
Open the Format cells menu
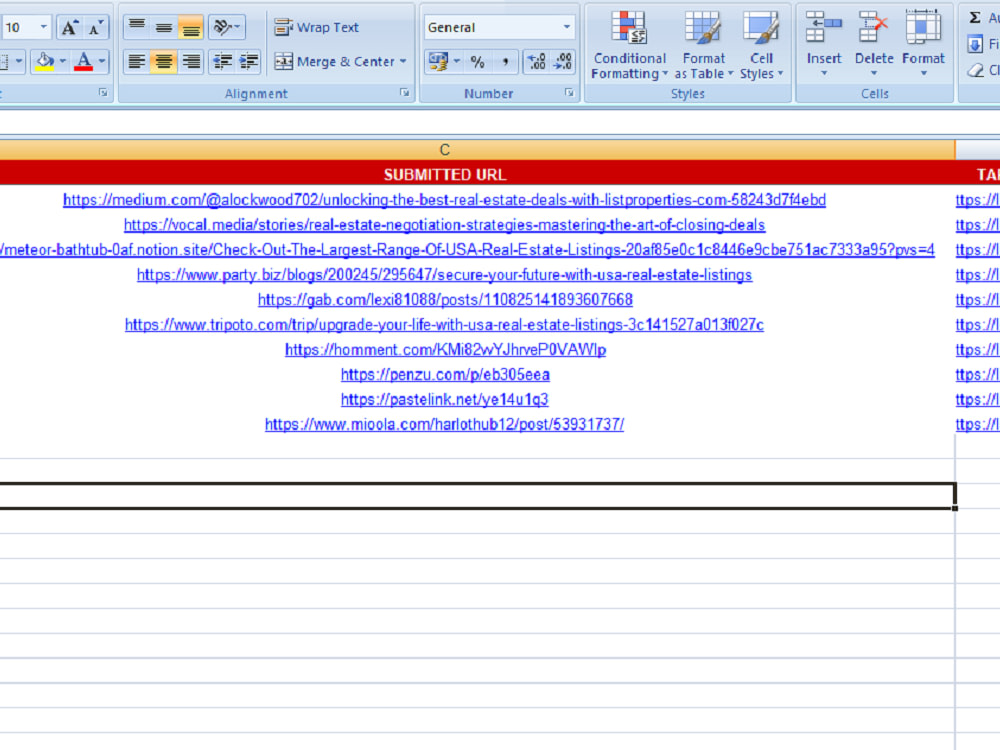(x=923, y=45)
